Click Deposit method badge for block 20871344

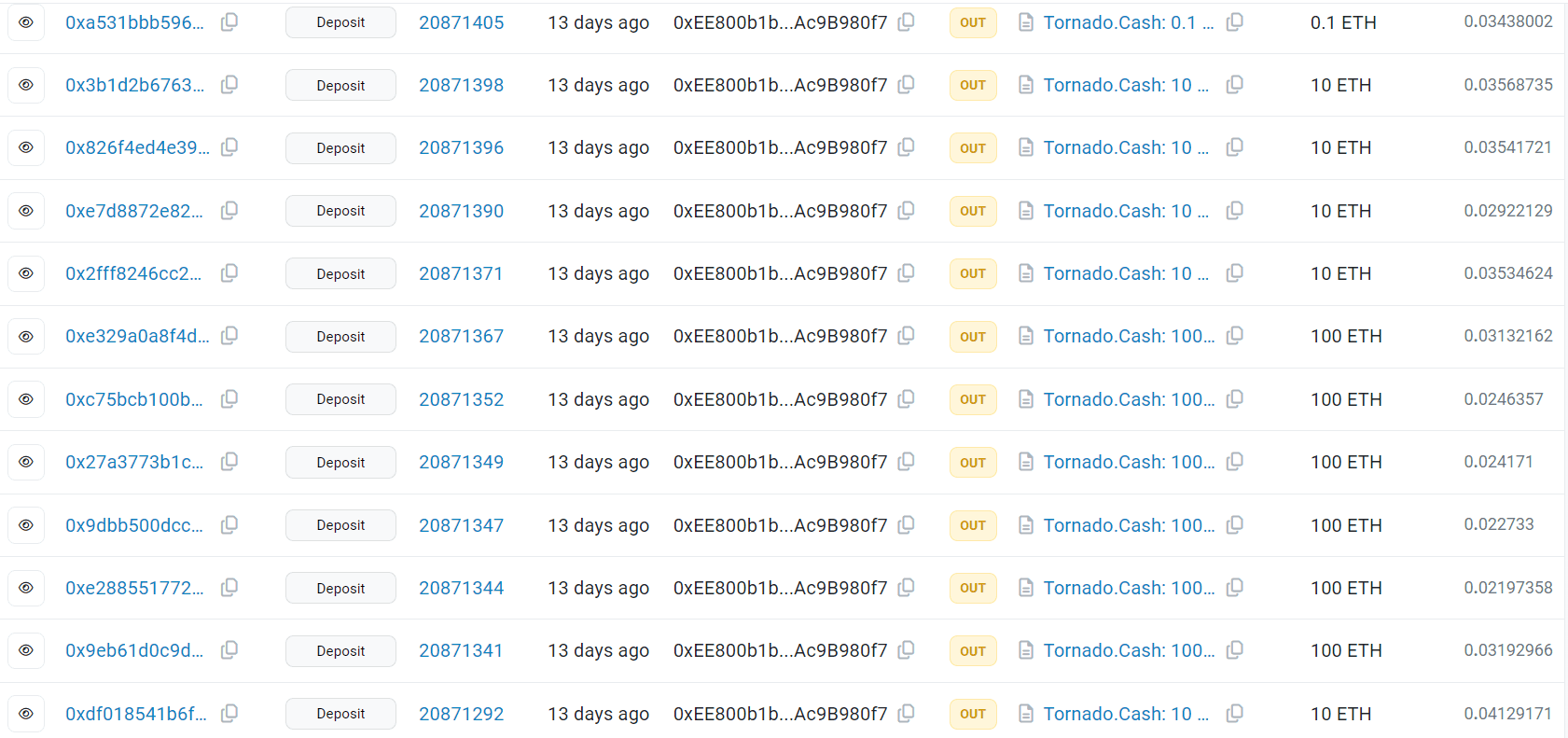(340, 588)
